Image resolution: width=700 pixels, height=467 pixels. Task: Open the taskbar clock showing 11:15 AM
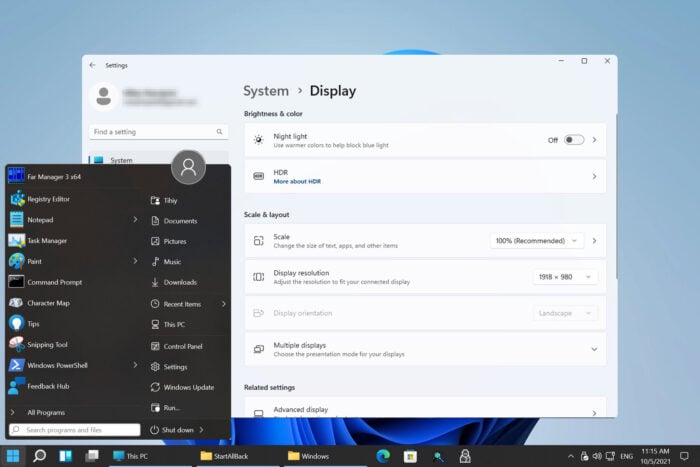coord(655,456)
